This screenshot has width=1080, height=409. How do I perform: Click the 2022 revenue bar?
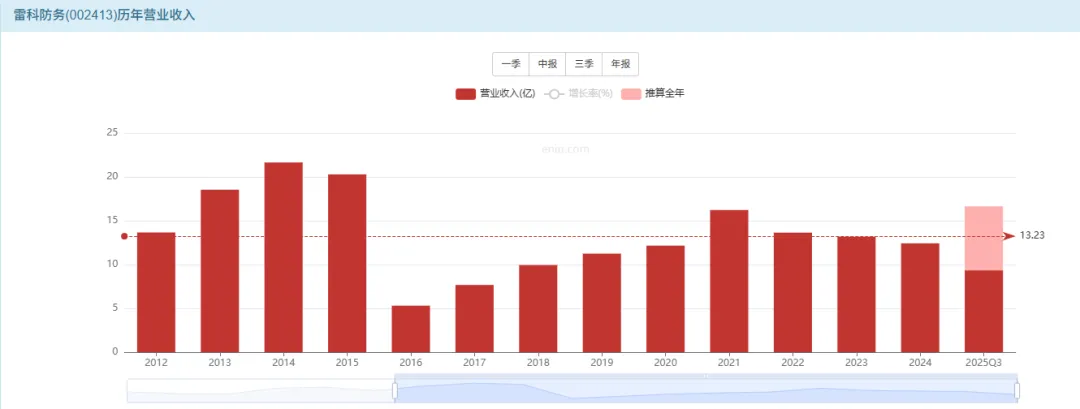click(x=793, y=293)
